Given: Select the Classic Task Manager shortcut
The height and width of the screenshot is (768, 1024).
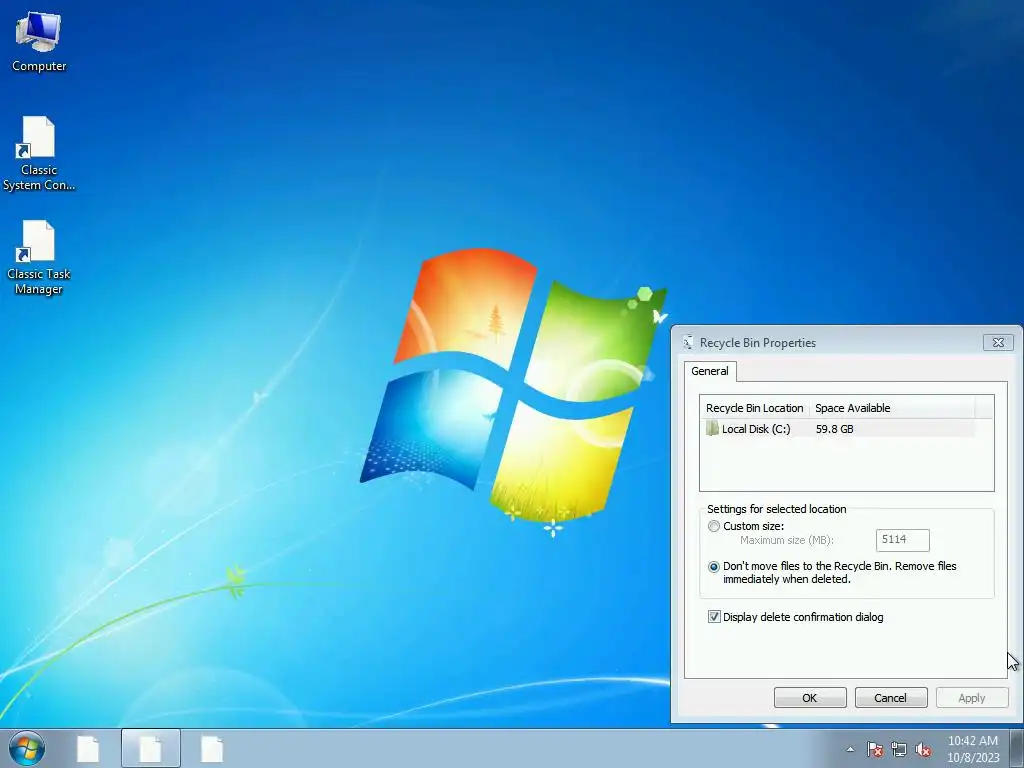Looking at the screenshot, I should click(39, 259).
